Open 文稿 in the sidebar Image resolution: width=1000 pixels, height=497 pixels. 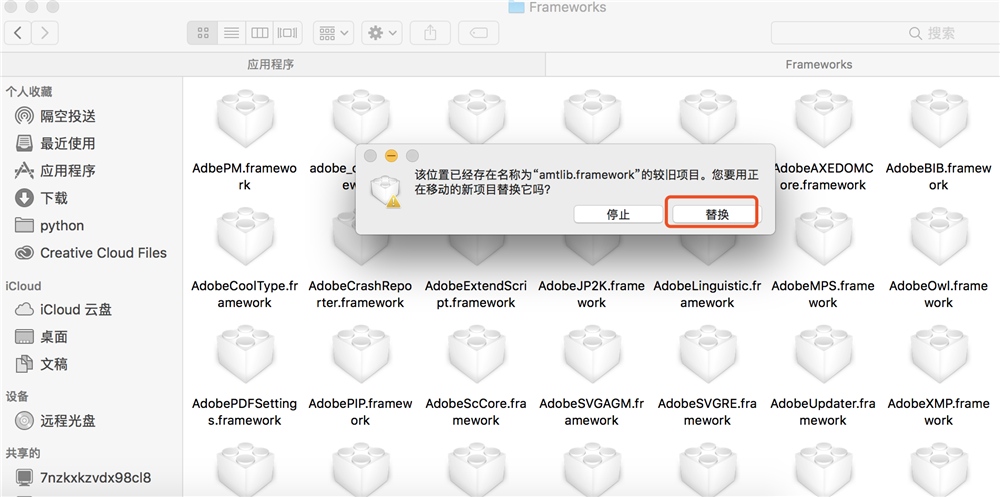click(41, 364)
